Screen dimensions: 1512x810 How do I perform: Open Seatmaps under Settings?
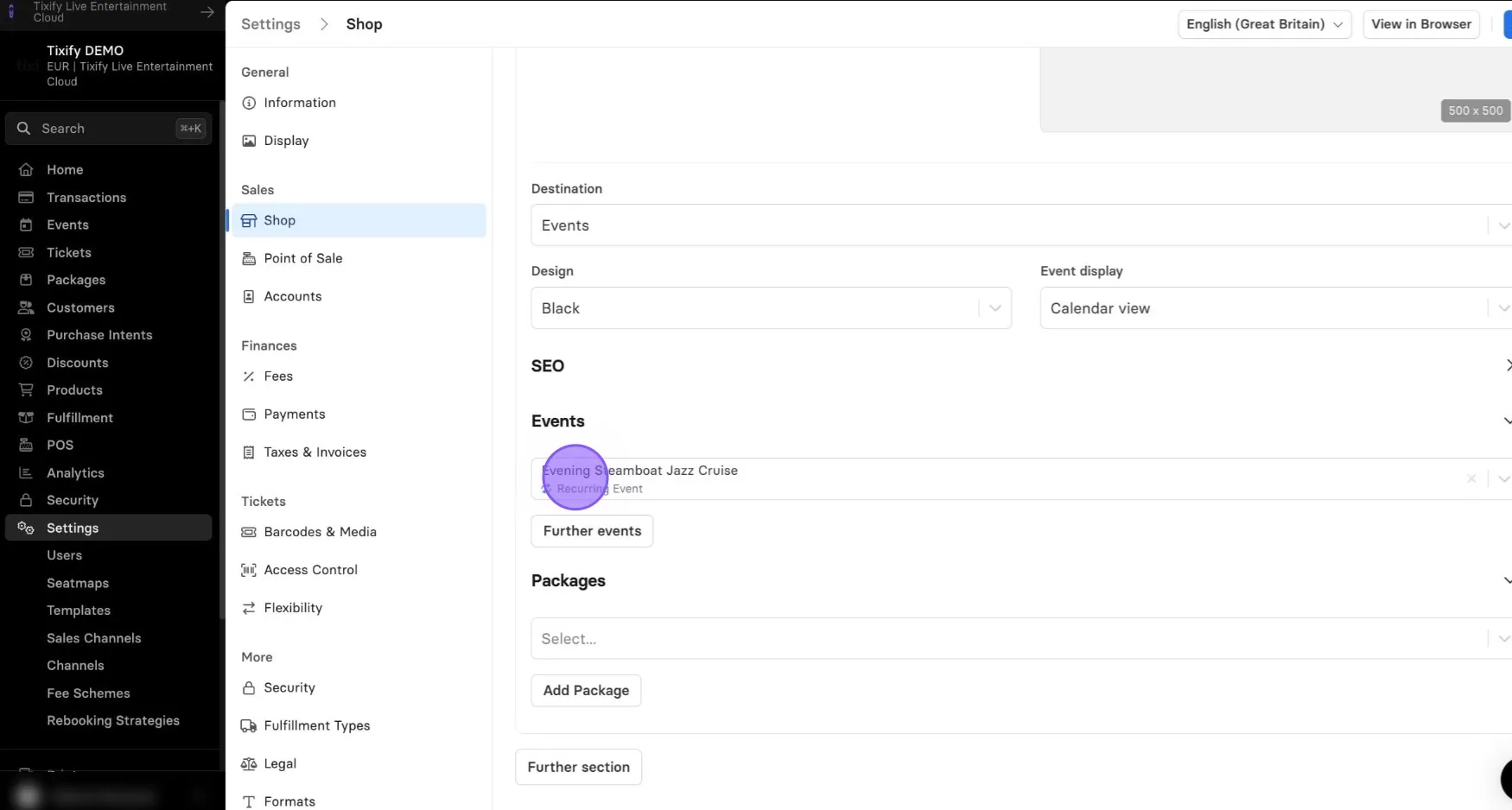[x=78, y=583]
